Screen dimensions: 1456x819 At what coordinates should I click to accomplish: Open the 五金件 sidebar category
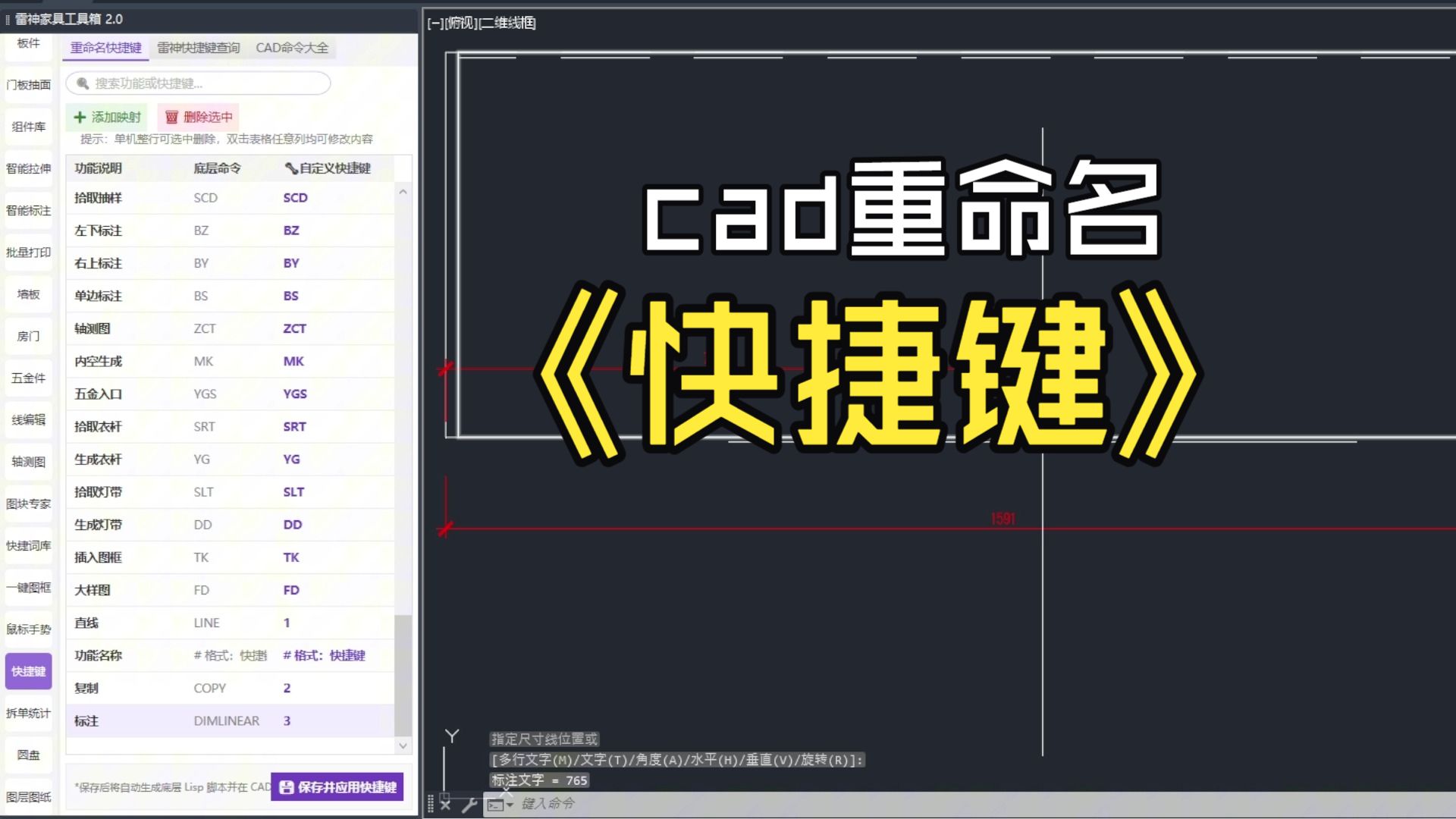(x=29, y=378)
